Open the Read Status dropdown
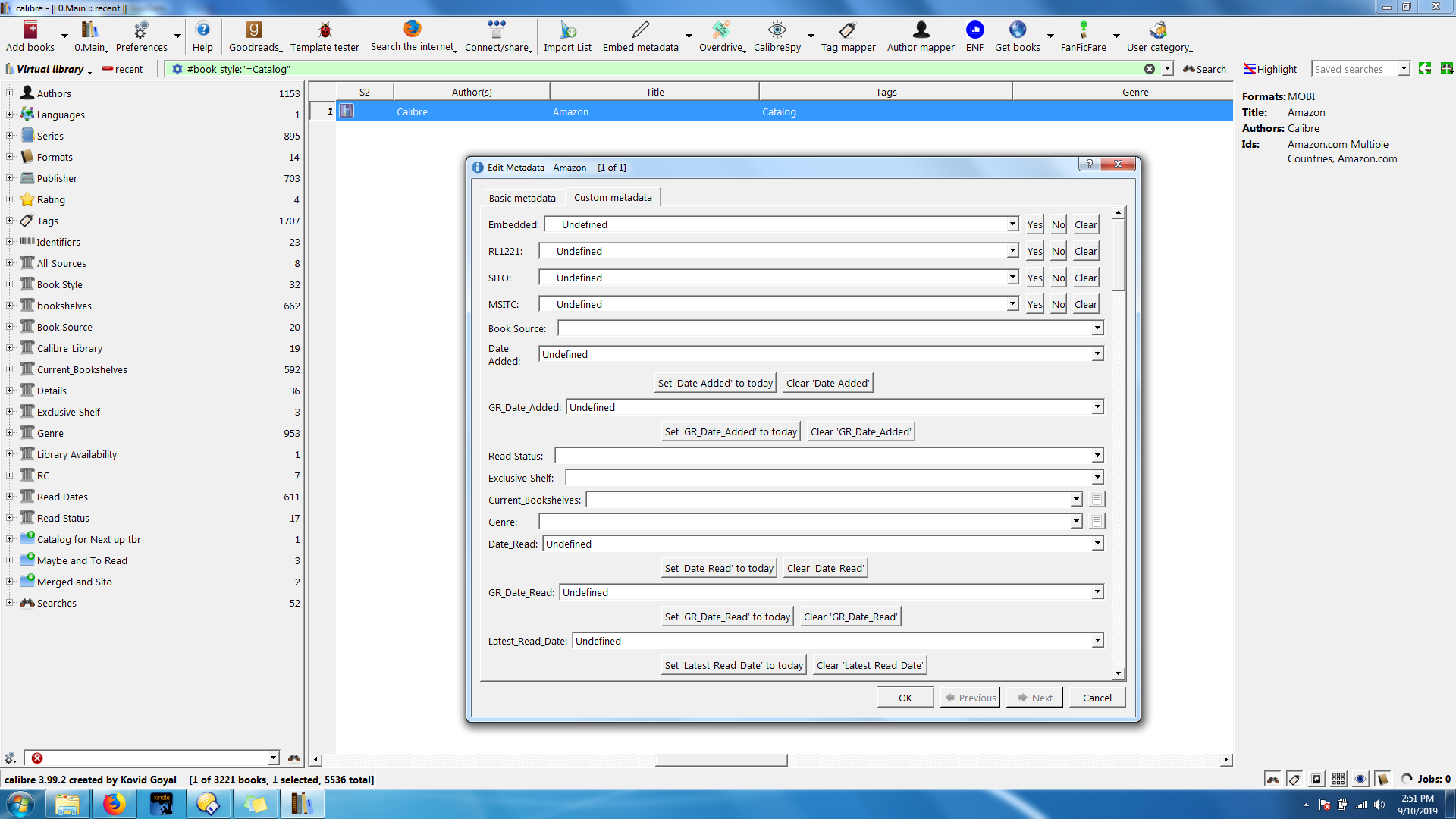Viewport: 1456px width, 819px height. (1097, 456)
